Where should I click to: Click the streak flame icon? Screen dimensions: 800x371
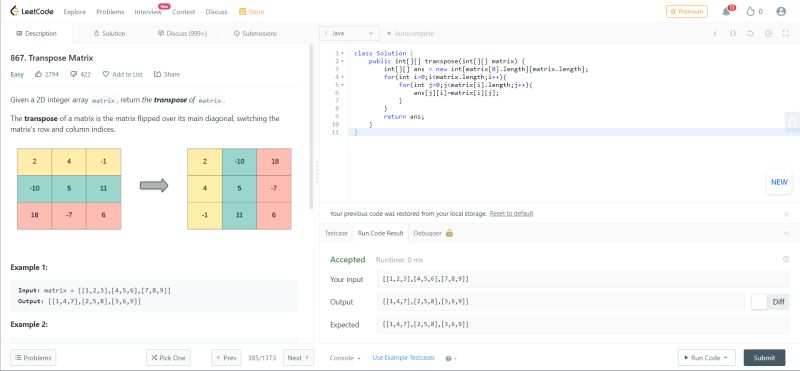(750, 11)
